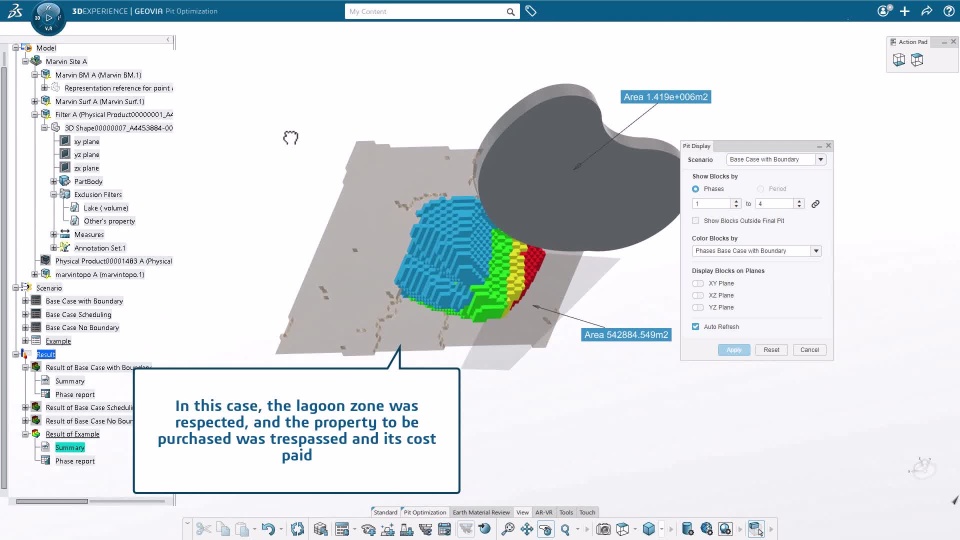Expand Base Case with Boundary scenario
Screen dimensions: 960x540
click(25, 301)
